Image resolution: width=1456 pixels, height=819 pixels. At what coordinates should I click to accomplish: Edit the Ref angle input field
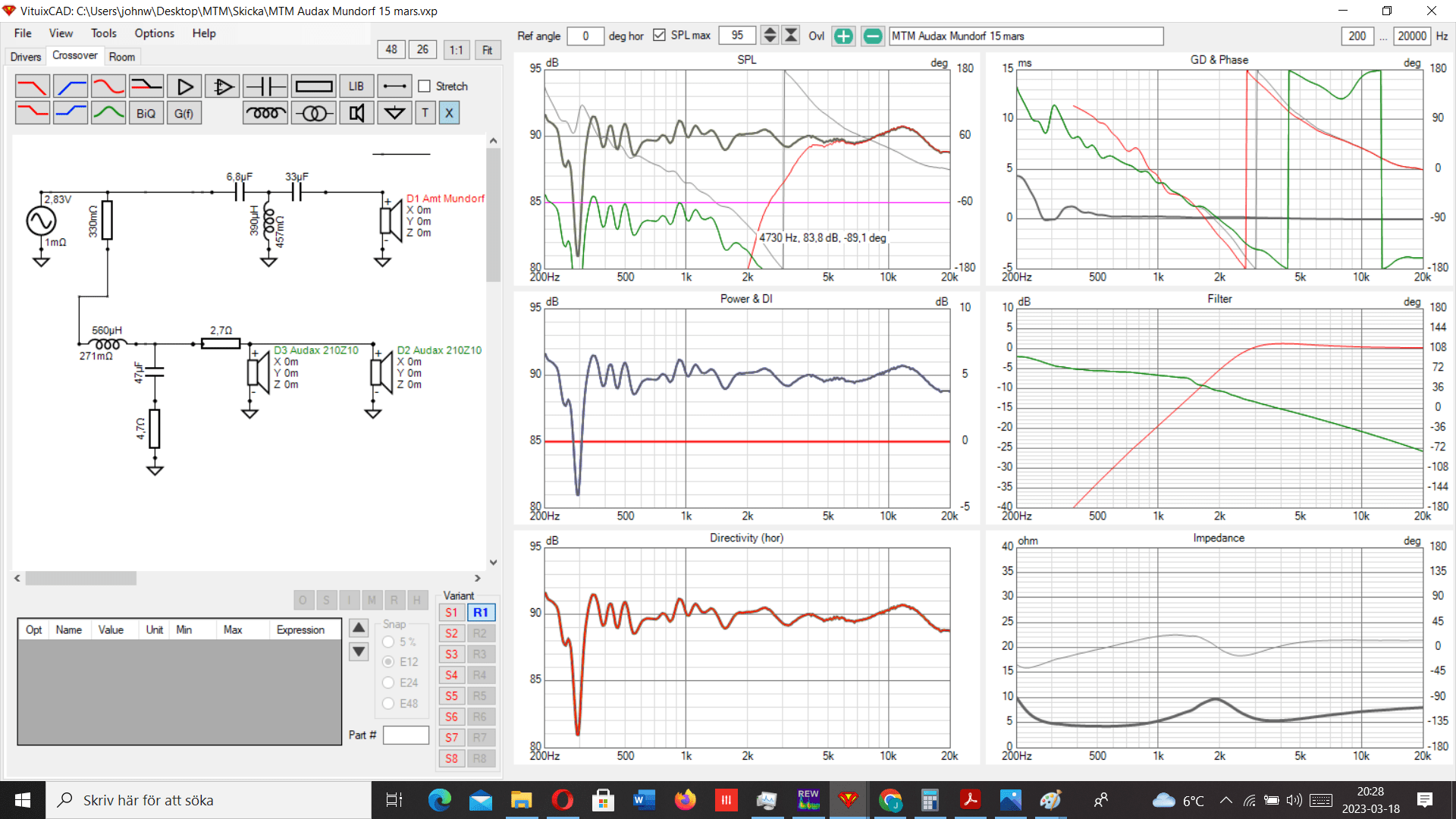pyautogui.click(x=585, y=36)
